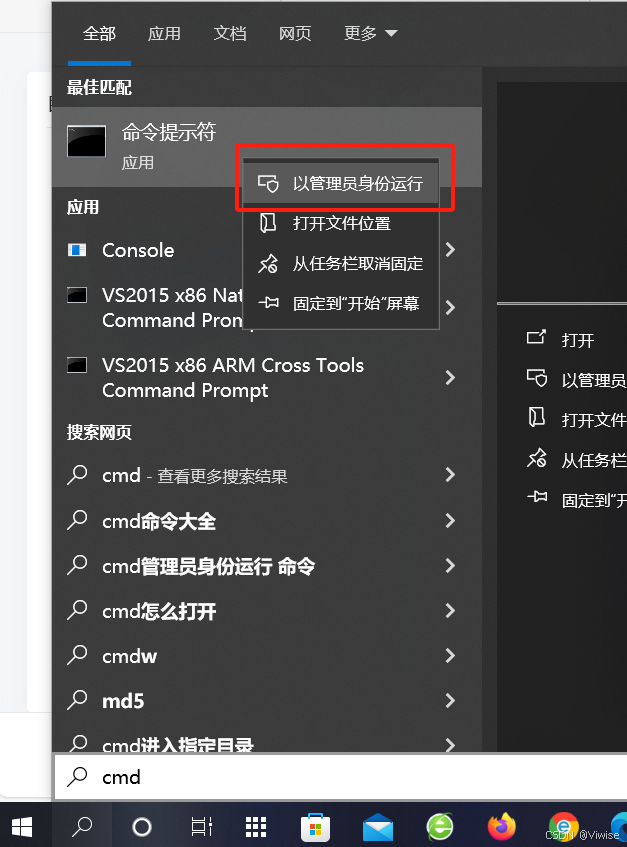The image size is (627, 847).
Task: Click the cmd search input box
Action: click(340, 777)
